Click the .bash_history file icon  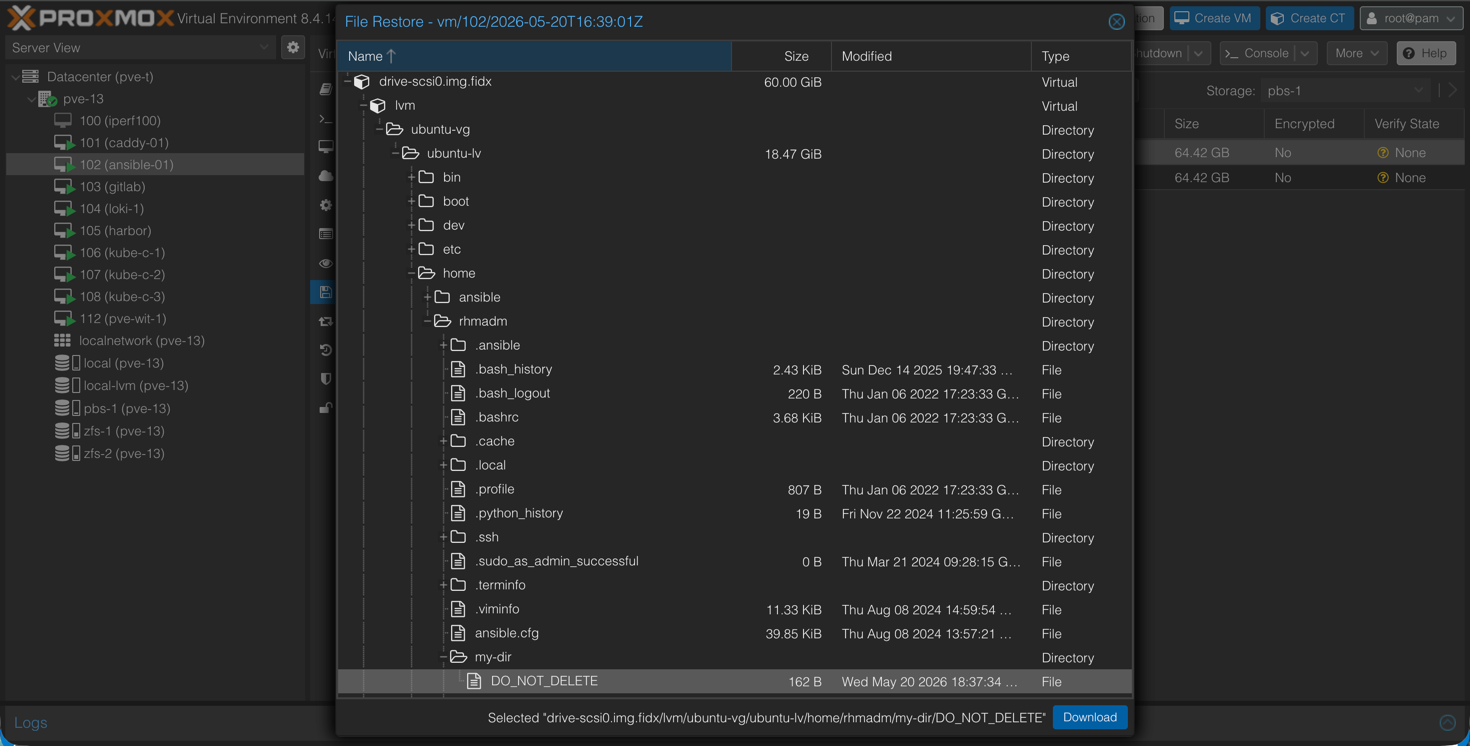click(x=458, y=370)
